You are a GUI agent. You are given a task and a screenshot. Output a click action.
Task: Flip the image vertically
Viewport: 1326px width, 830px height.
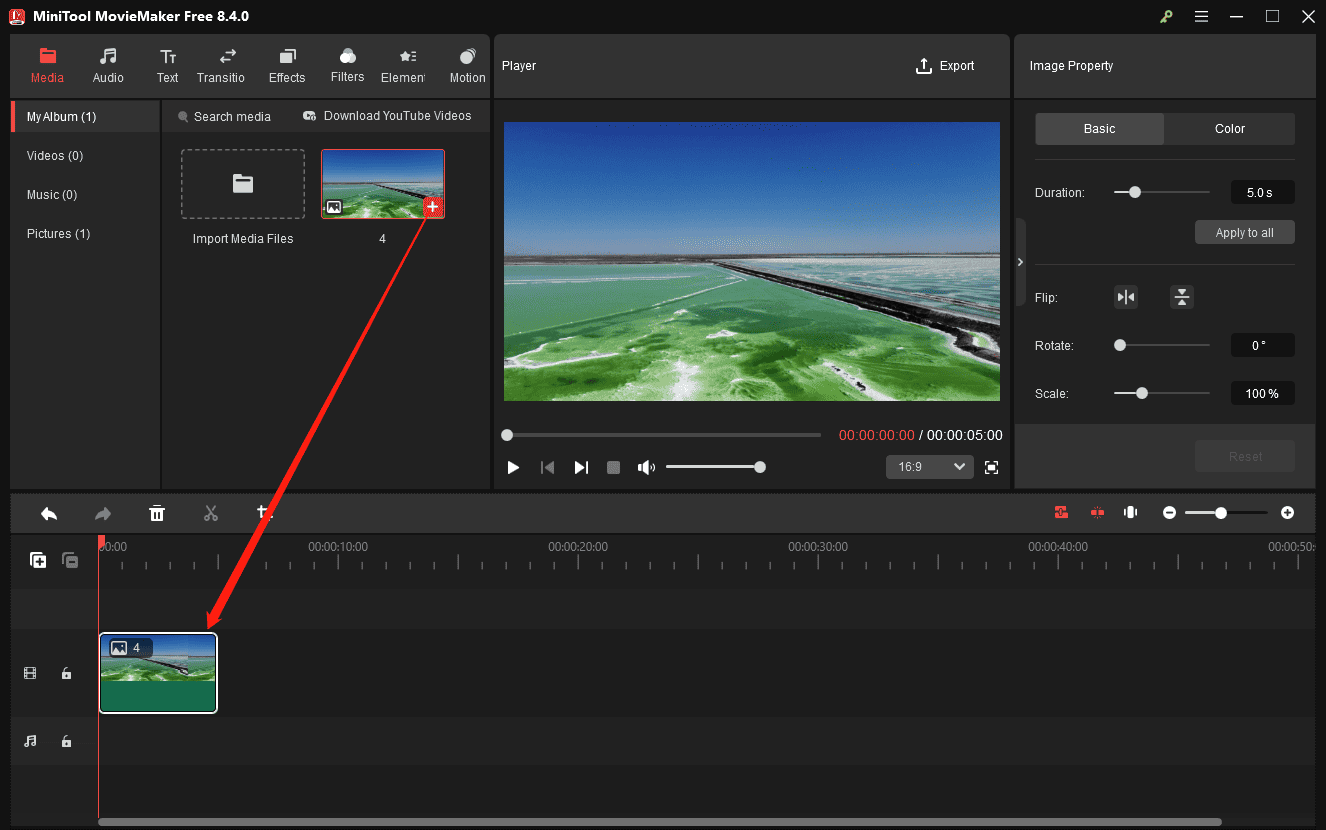[x=1182, y=297]
